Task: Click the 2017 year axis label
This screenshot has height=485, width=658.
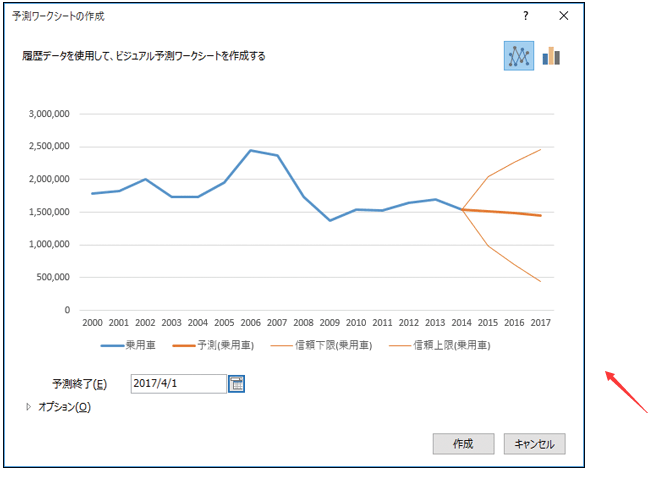Action: pos(540,323)
